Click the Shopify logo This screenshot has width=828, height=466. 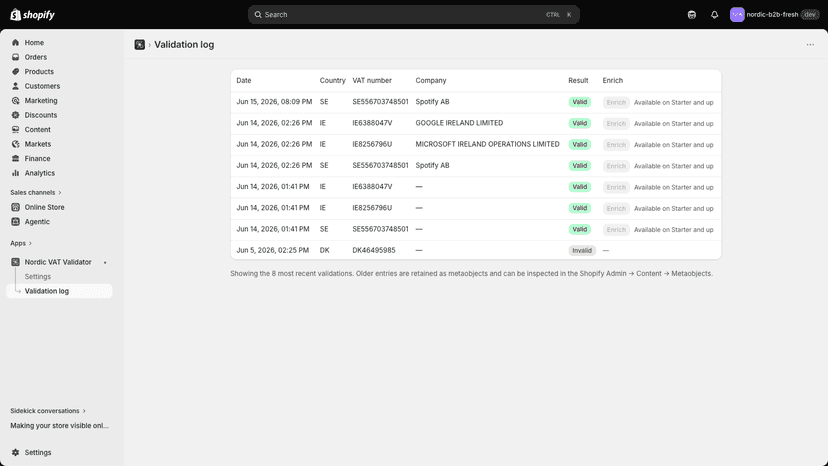32,15
